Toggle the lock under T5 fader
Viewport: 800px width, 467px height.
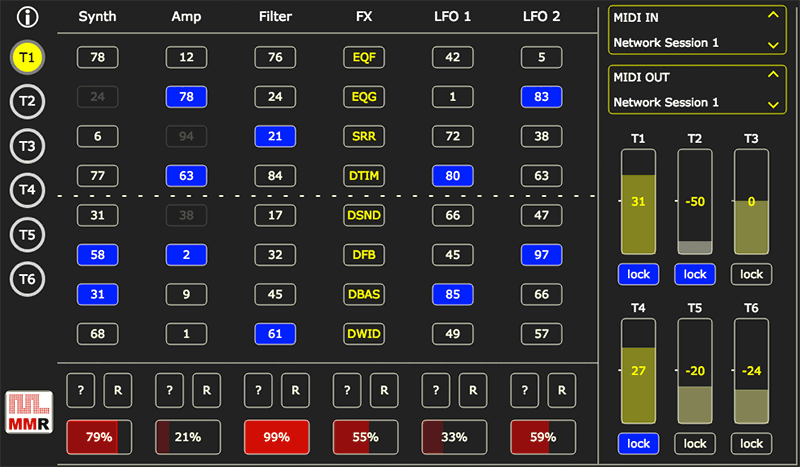695,443
